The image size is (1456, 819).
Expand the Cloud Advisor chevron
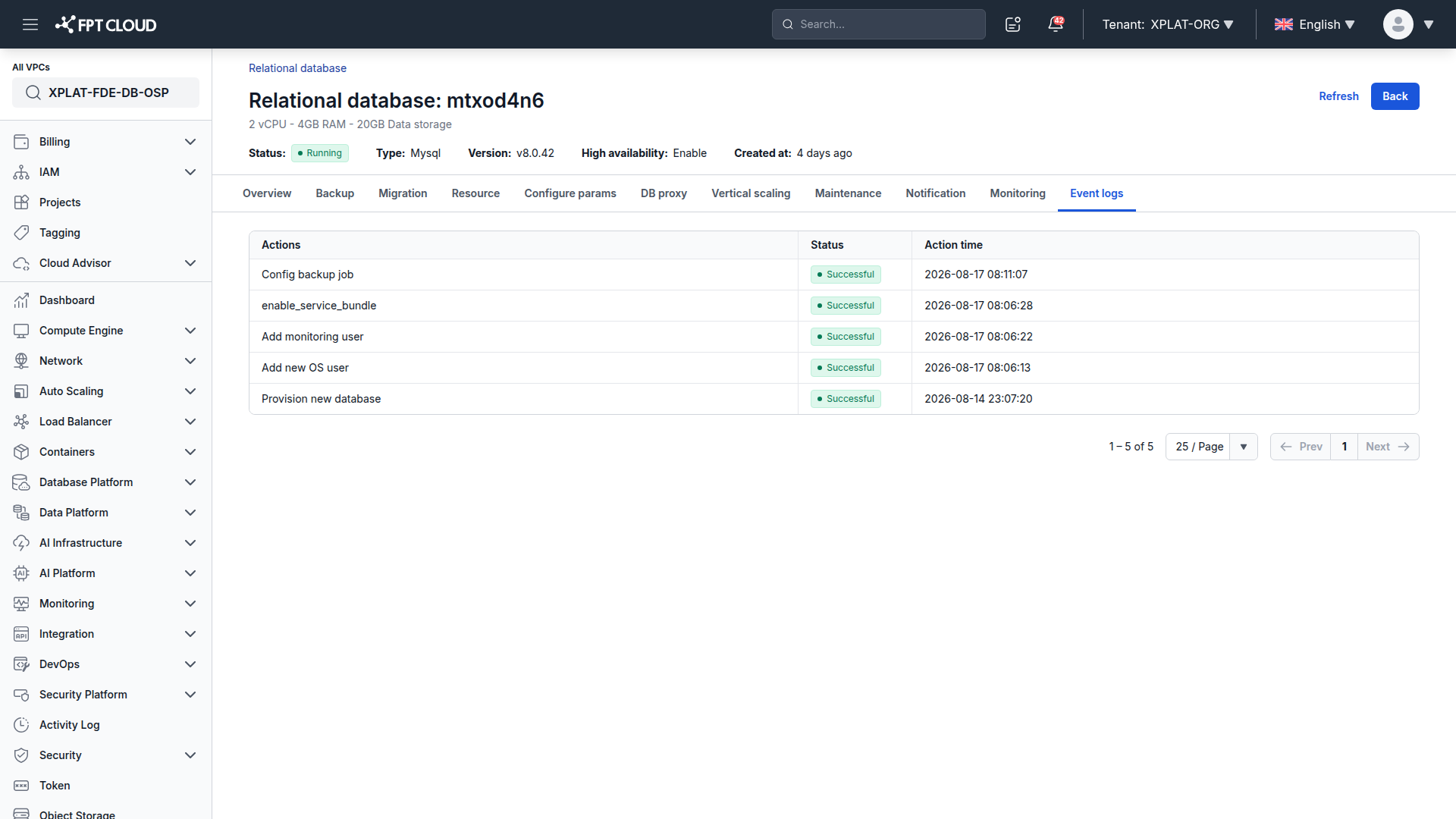tap(190, 263)
